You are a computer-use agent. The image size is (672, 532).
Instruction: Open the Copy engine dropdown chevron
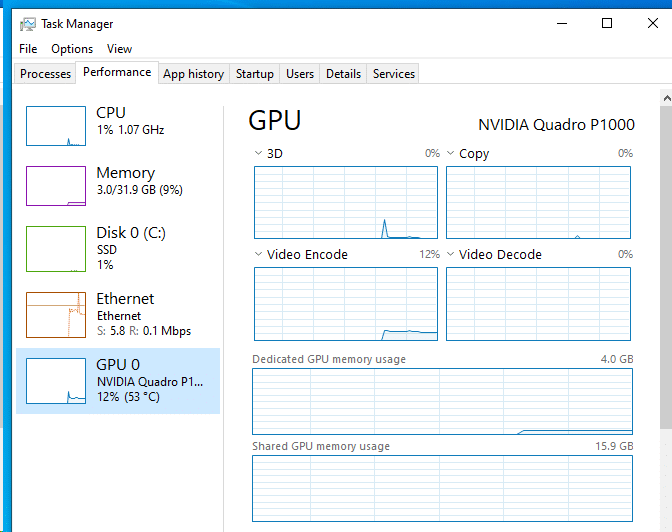coord(450,153)
